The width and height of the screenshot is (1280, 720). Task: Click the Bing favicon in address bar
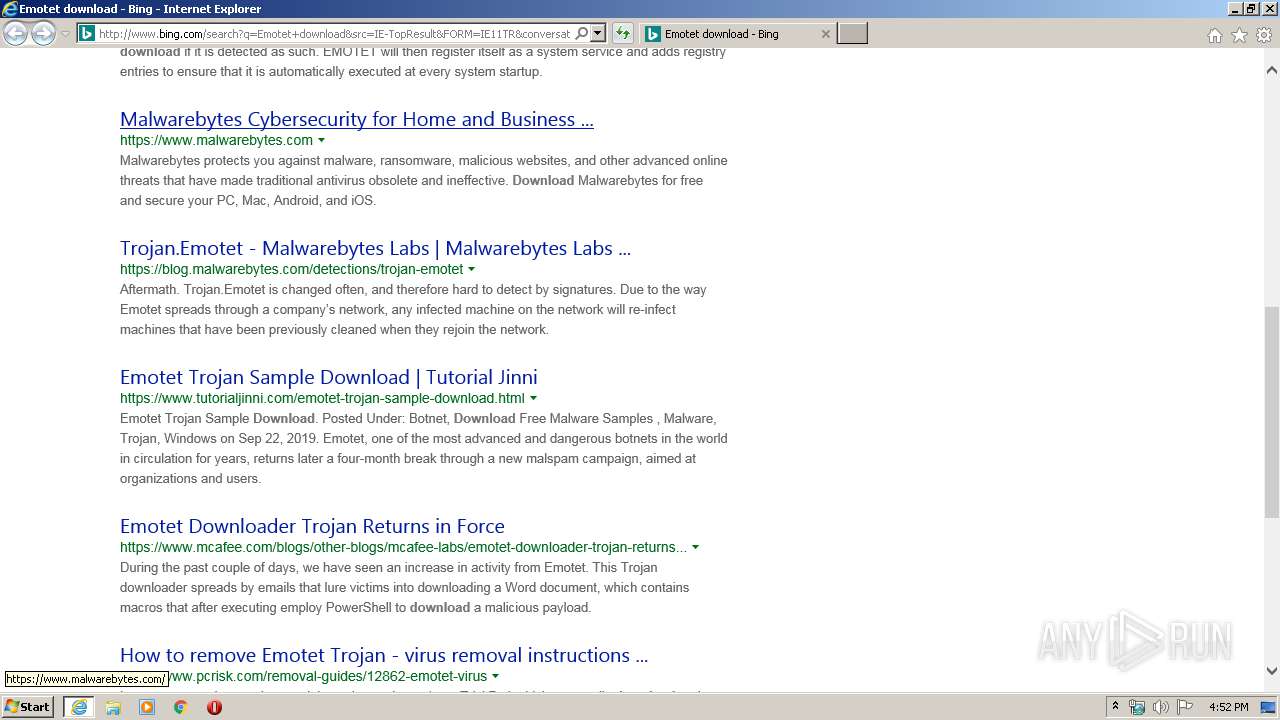pos(87,34)
